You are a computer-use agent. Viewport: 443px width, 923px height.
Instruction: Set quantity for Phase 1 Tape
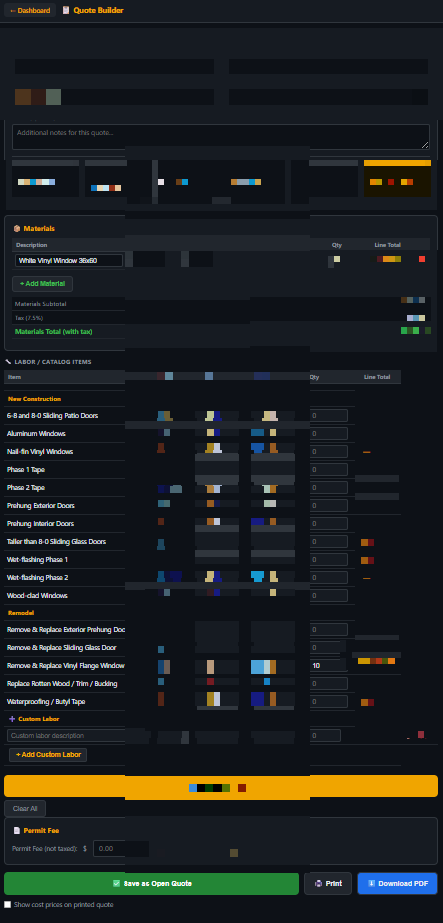[328, 470]
